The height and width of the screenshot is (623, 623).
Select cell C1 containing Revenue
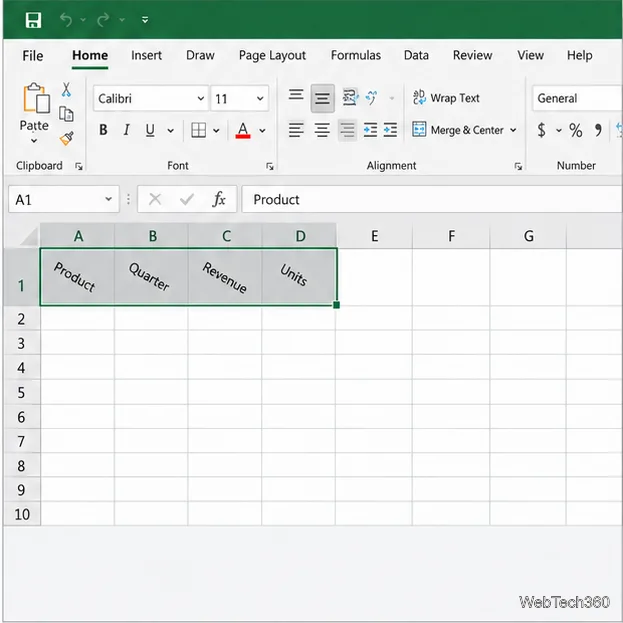225,277
